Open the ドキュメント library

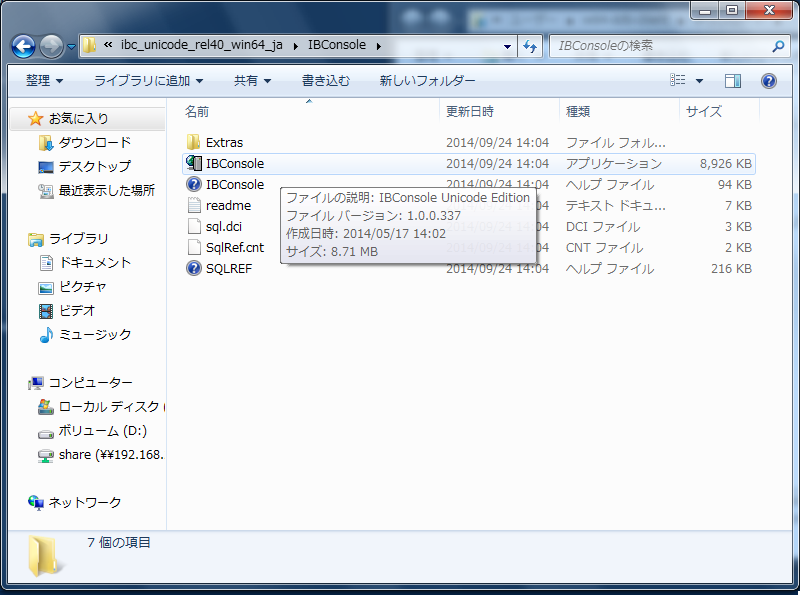tap(95, 262)
